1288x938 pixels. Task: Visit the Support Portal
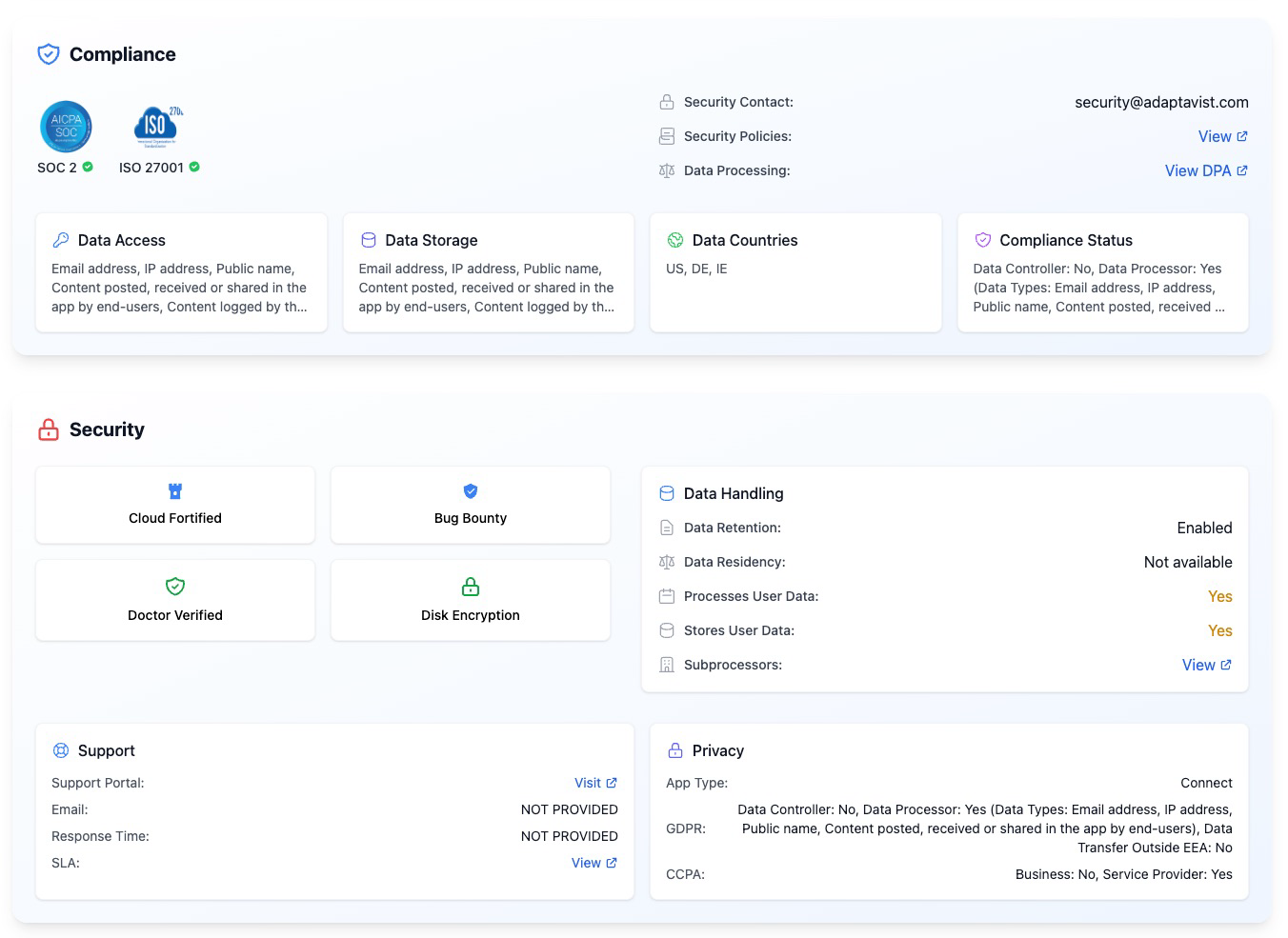point(595,783)
